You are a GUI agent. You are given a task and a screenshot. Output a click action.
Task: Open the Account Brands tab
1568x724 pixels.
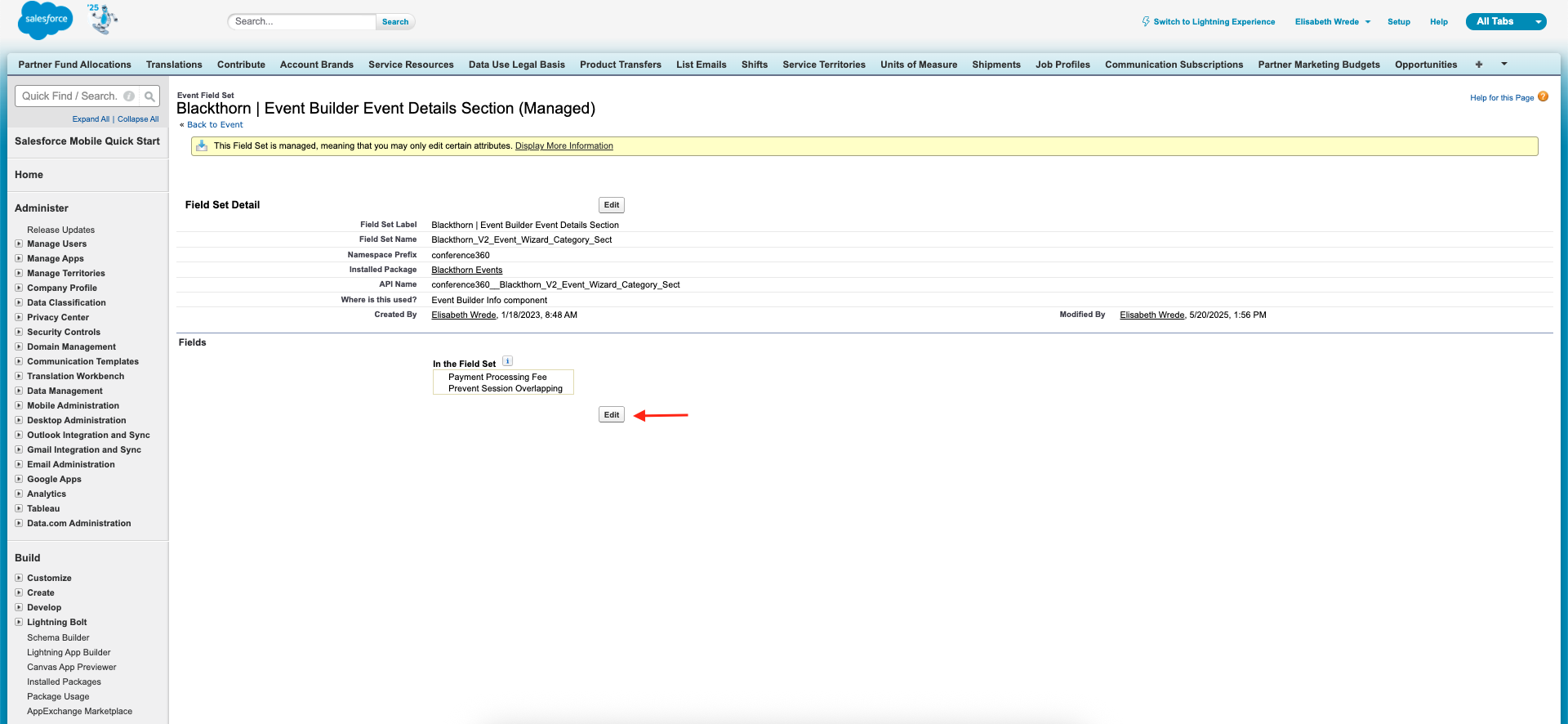pos(317,65)
